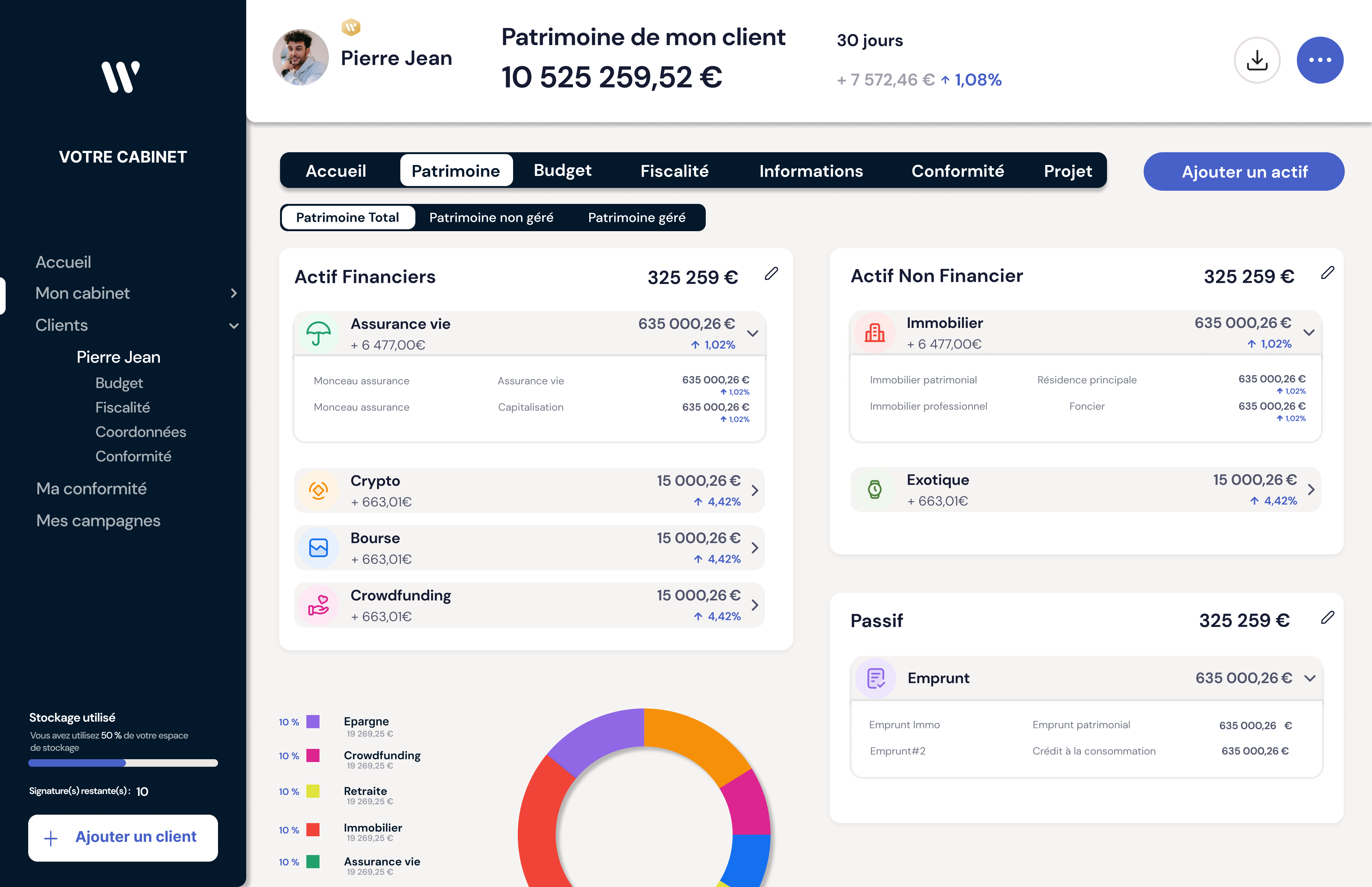Click the Emprunt Immo row
This screenshot has width=1372, height=887.
tap(1081, 725)
